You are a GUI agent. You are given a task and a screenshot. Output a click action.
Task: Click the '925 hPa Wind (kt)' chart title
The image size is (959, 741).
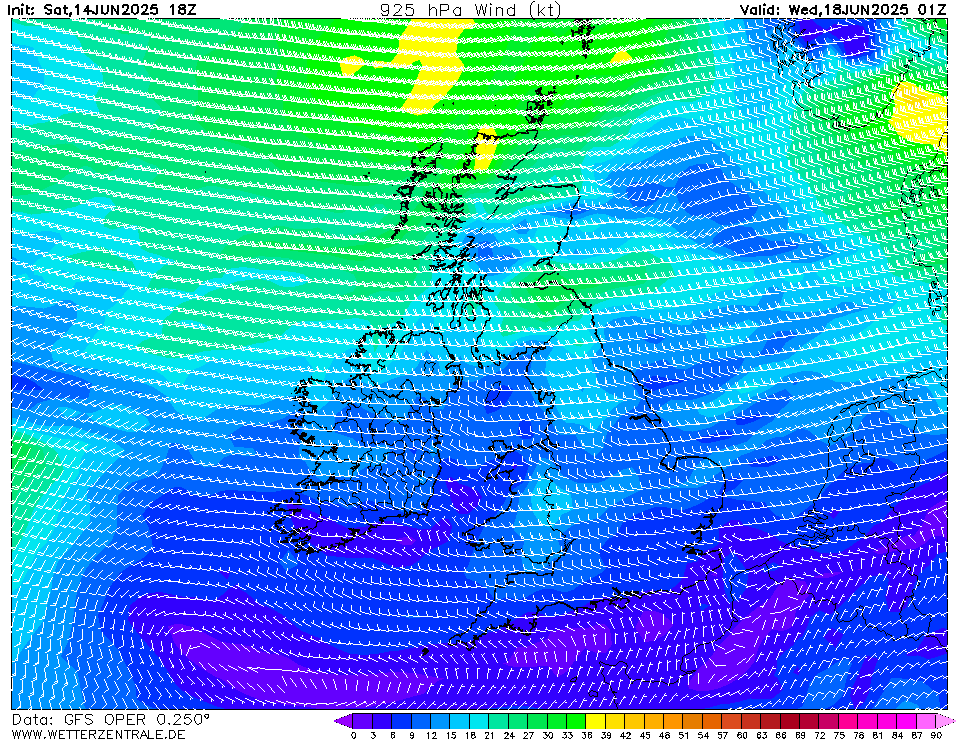(x=470, y=9)
